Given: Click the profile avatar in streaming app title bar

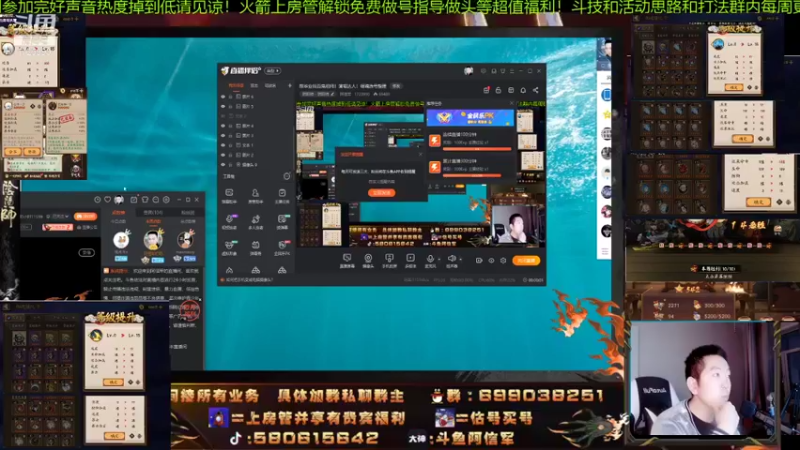Looking at the screenshot, I should click(x=468, y=71).
